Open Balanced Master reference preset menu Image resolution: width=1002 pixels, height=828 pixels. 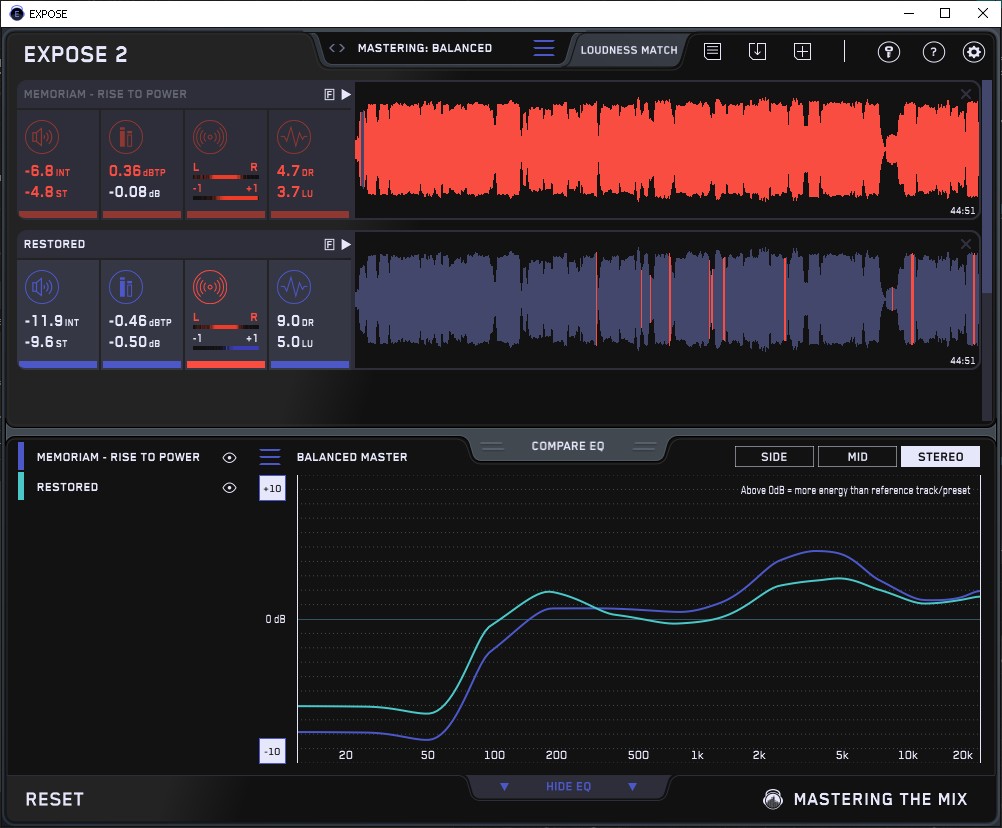pos(270,457)
